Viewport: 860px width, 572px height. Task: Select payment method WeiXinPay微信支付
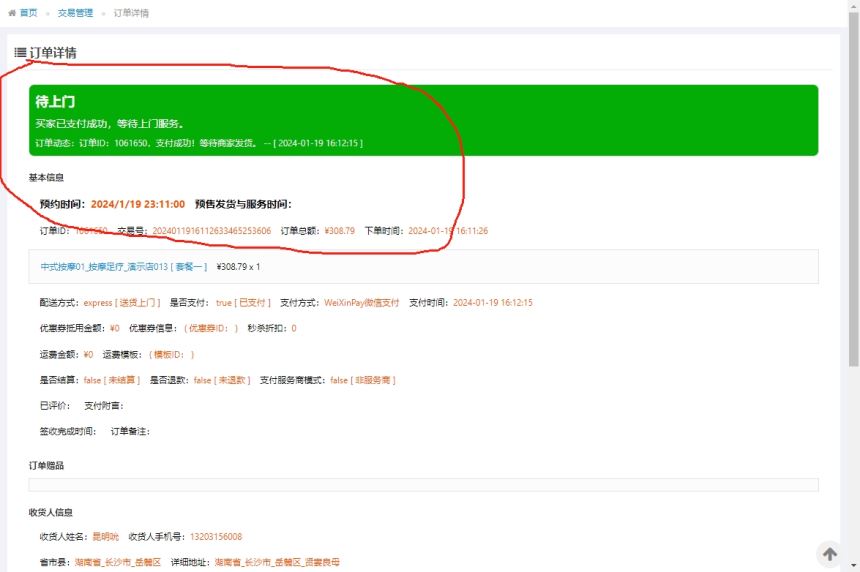(x=361, y=303)
